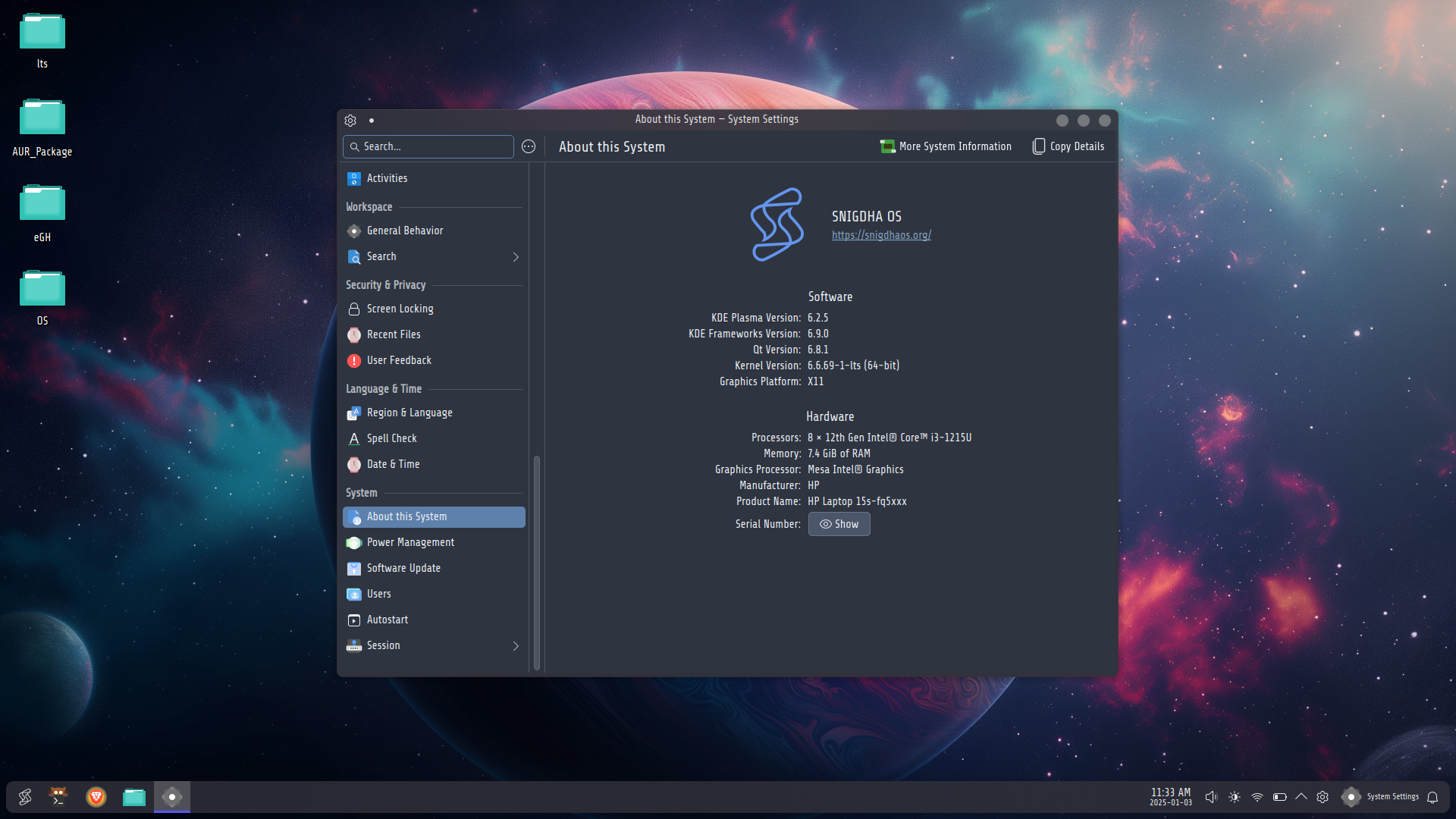Open the eGH desktop folder
Viewport: 1456px width, 819px height.
[x=42, y=214]
